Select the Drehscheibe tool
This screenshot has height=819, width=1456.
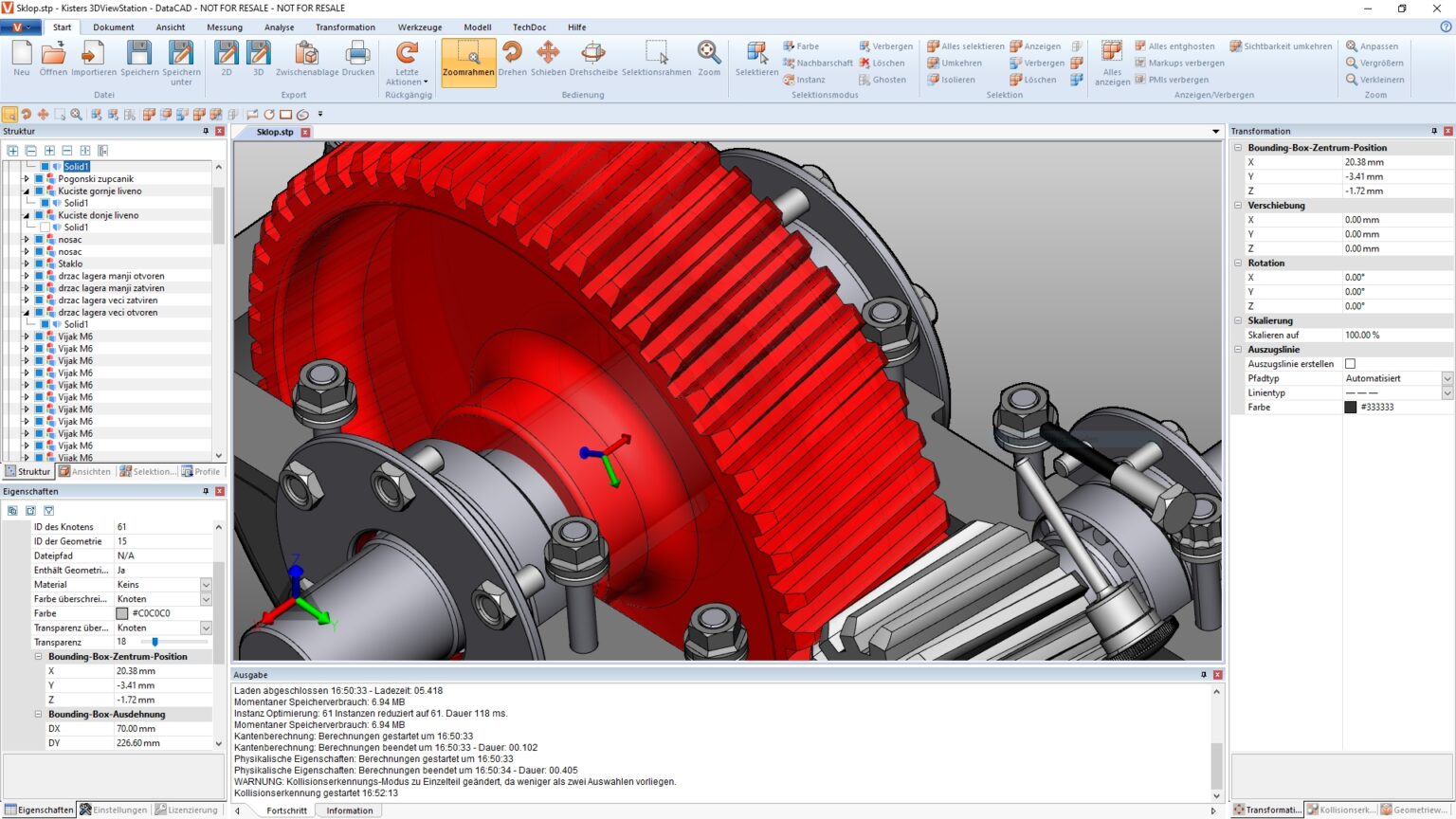(593, 63)
